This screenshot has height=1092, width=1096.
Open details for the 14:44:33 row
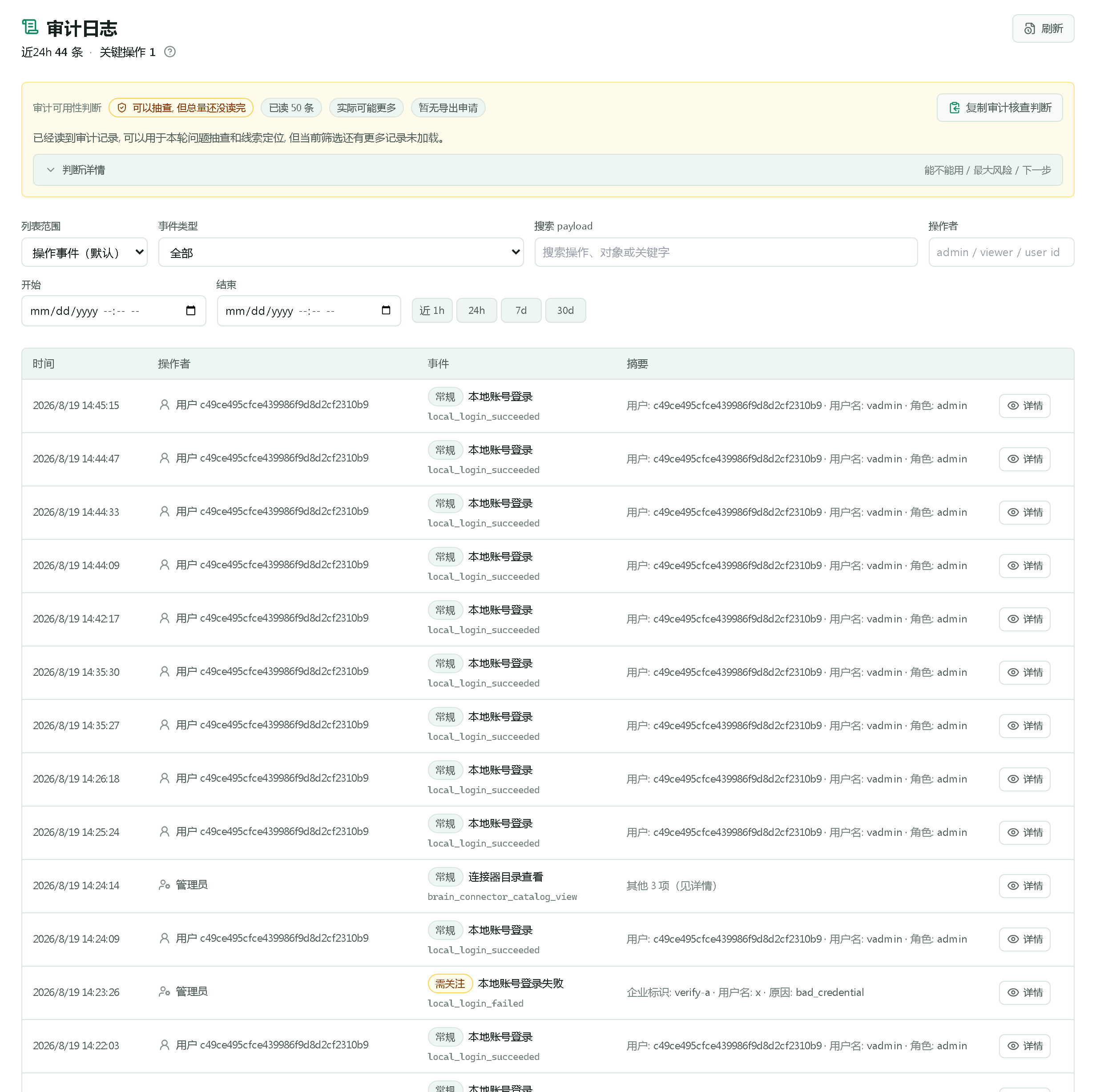1024,513
